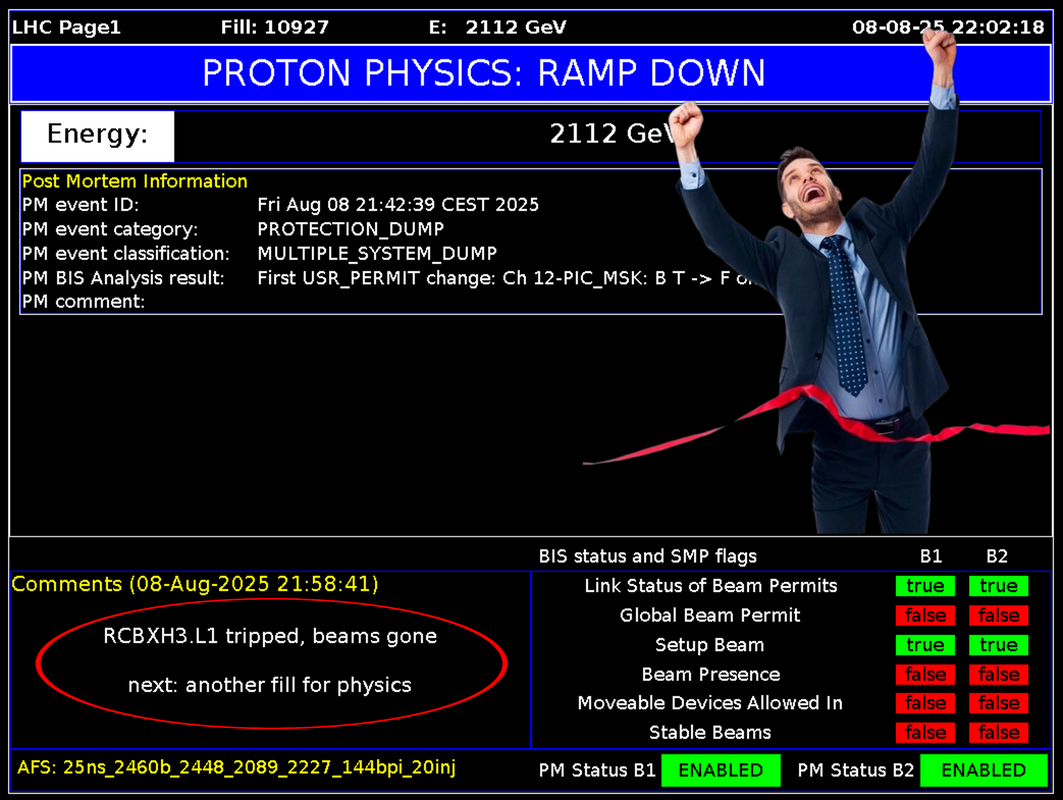Screen dimensions: 1063x800
Task: Click the Post Mortem Information heading
Action: coord(135,181)
